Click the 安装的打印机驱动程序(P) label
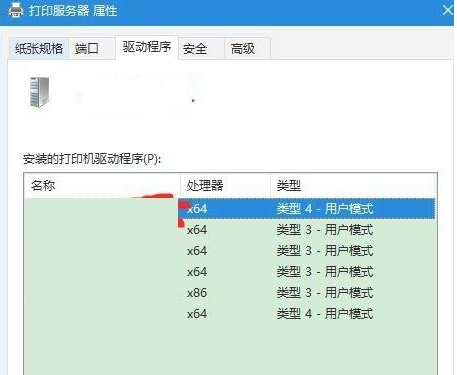The image size is (457, 375). (92, 159)
